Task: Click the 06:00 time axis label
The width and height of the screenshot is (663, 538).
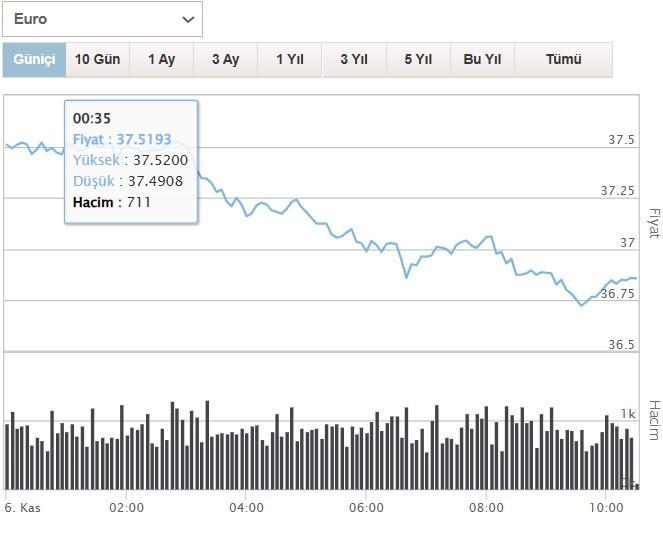Action: 367,507
